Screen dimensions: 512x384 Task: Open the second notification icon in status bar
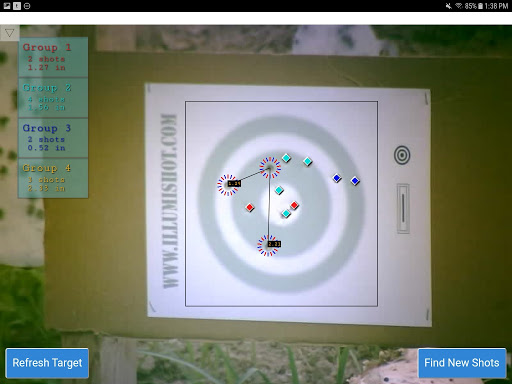coord(17,6)
